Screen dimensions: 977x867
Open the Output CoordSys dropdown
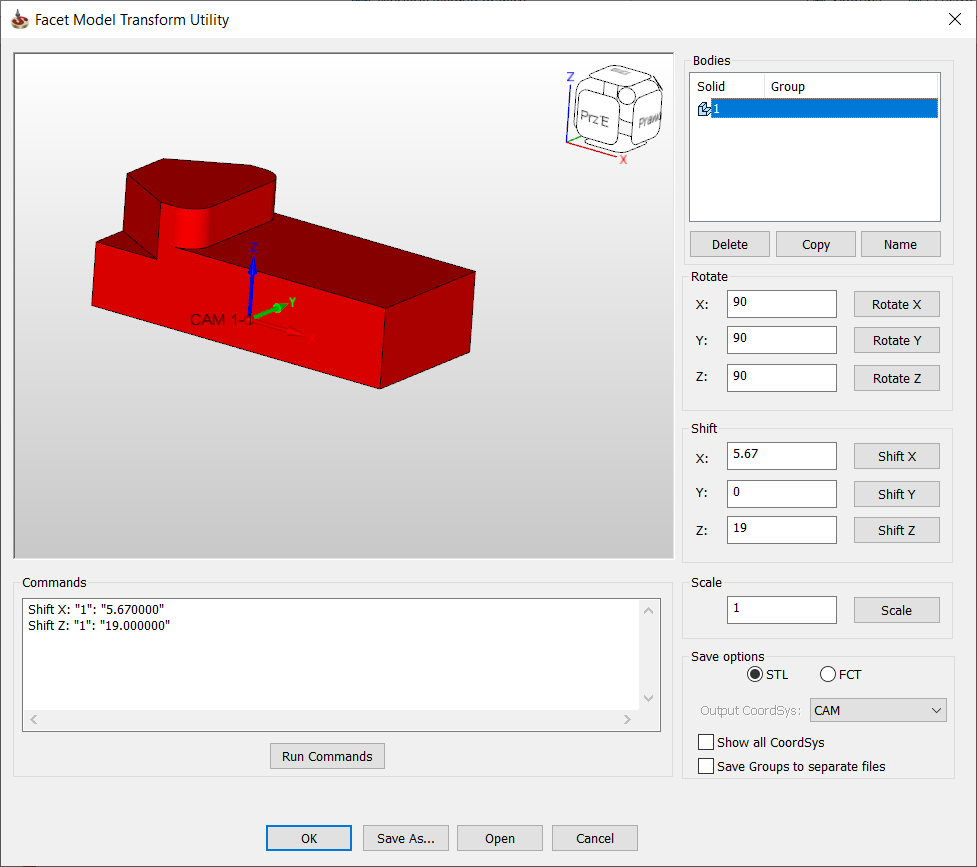(878, 711)
